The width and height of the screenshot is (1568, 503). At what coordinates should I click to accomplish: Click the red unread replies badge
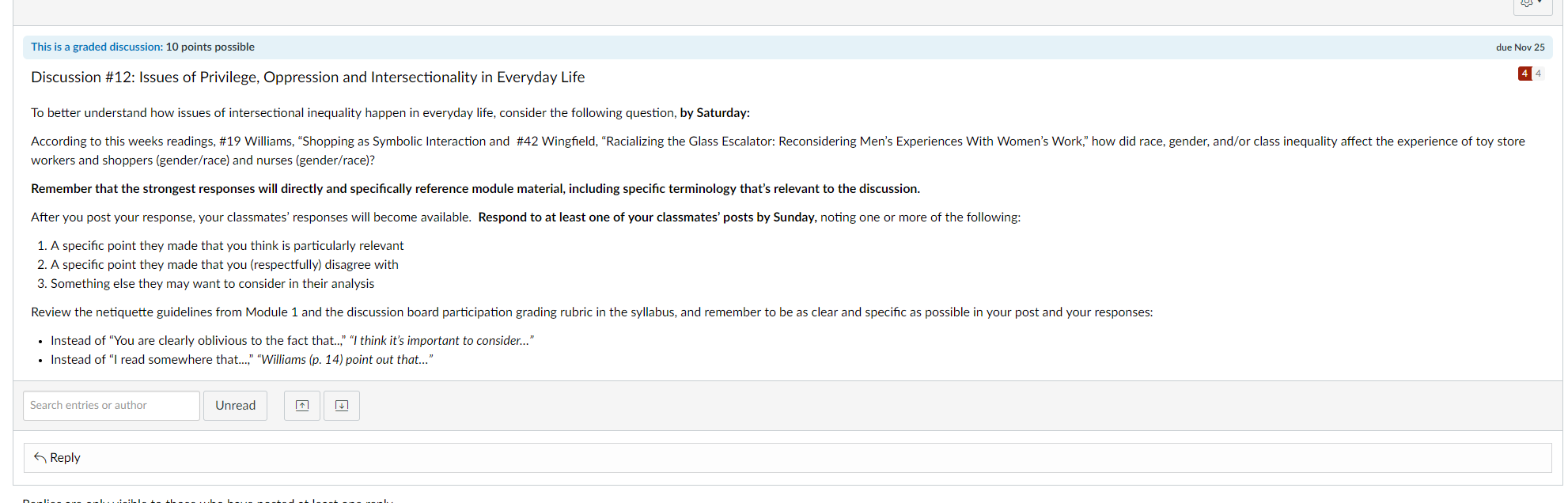pos(1524,74)
